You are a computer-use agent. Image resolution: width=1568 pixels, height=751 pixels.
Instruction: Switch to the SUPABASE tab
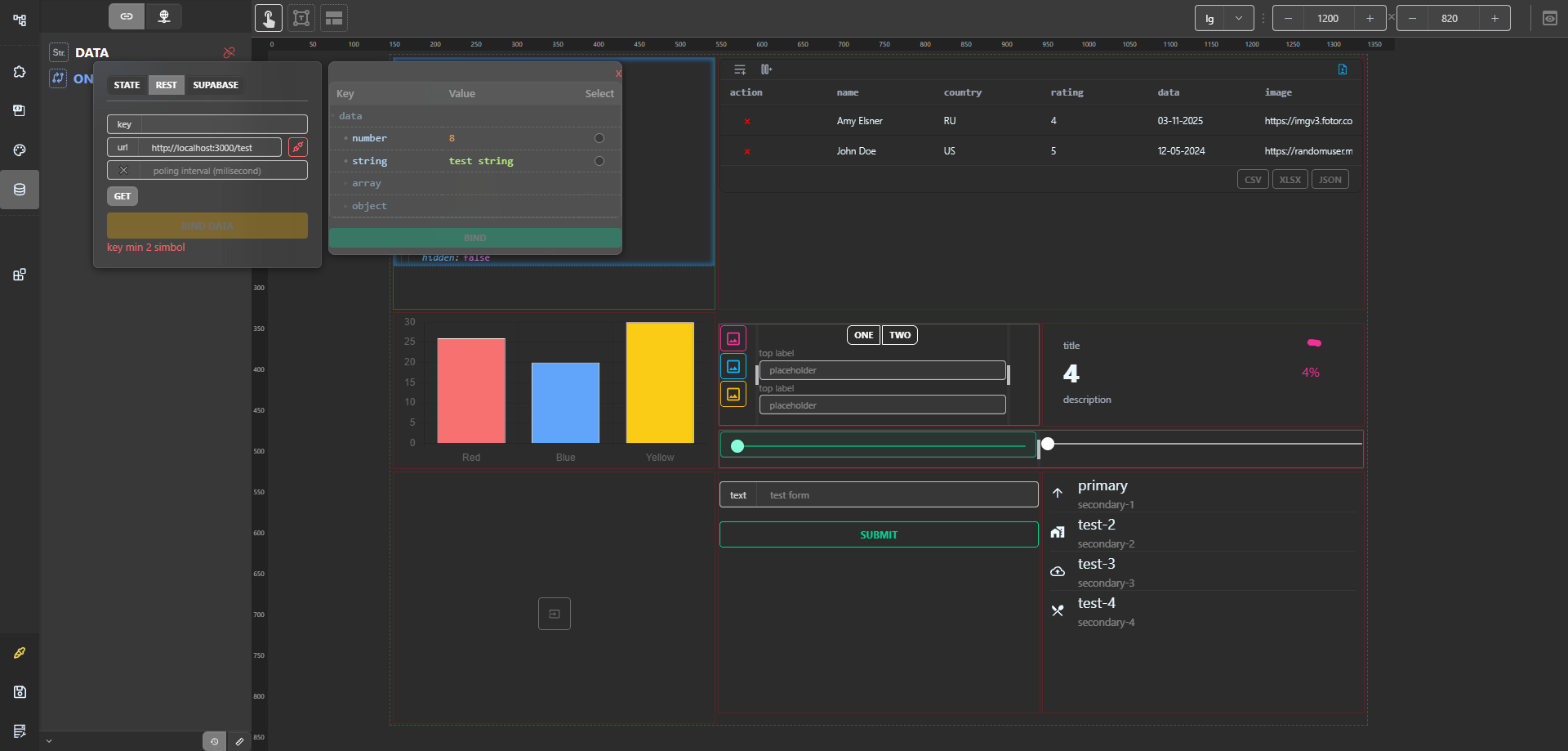[215, 84]
